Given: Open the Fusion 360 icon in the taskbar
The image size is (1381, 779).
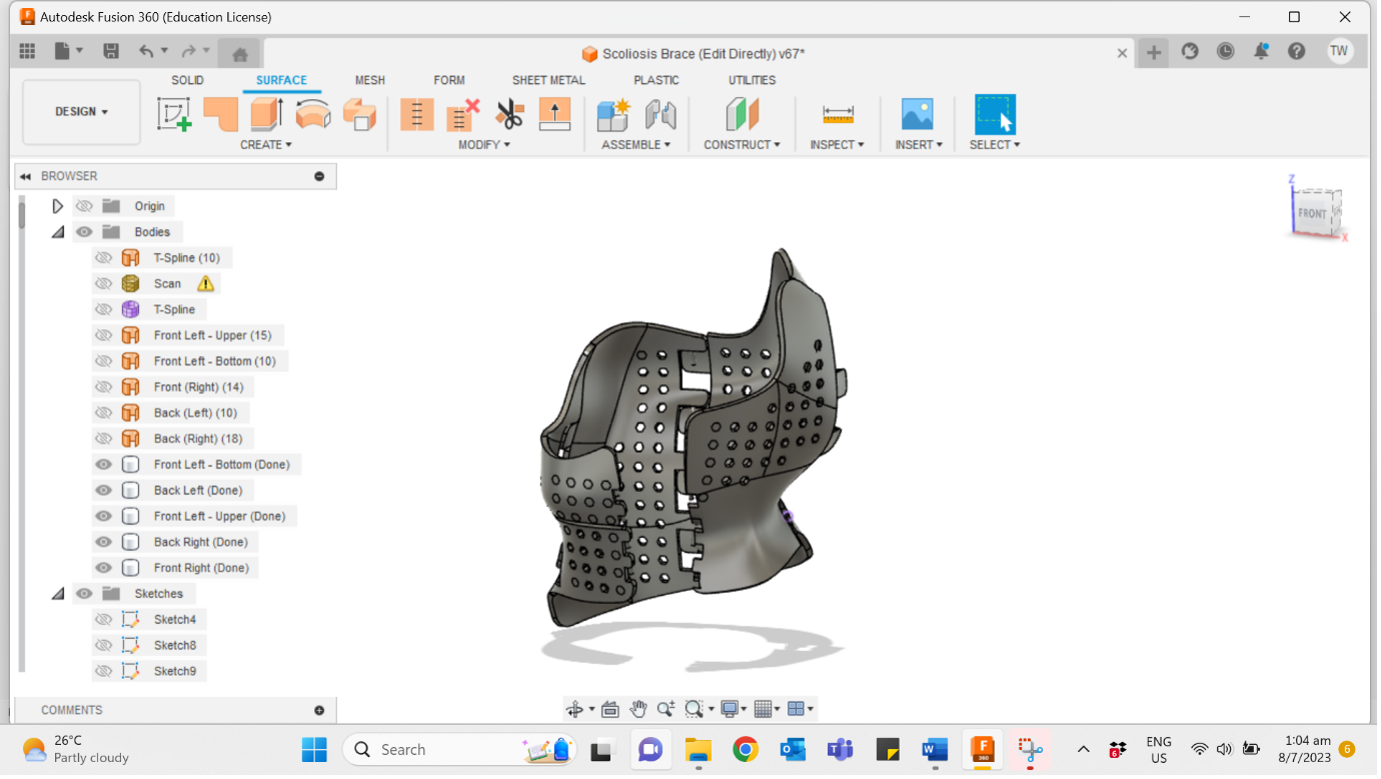Looking at the screenshot, I should tap(983, 749).
